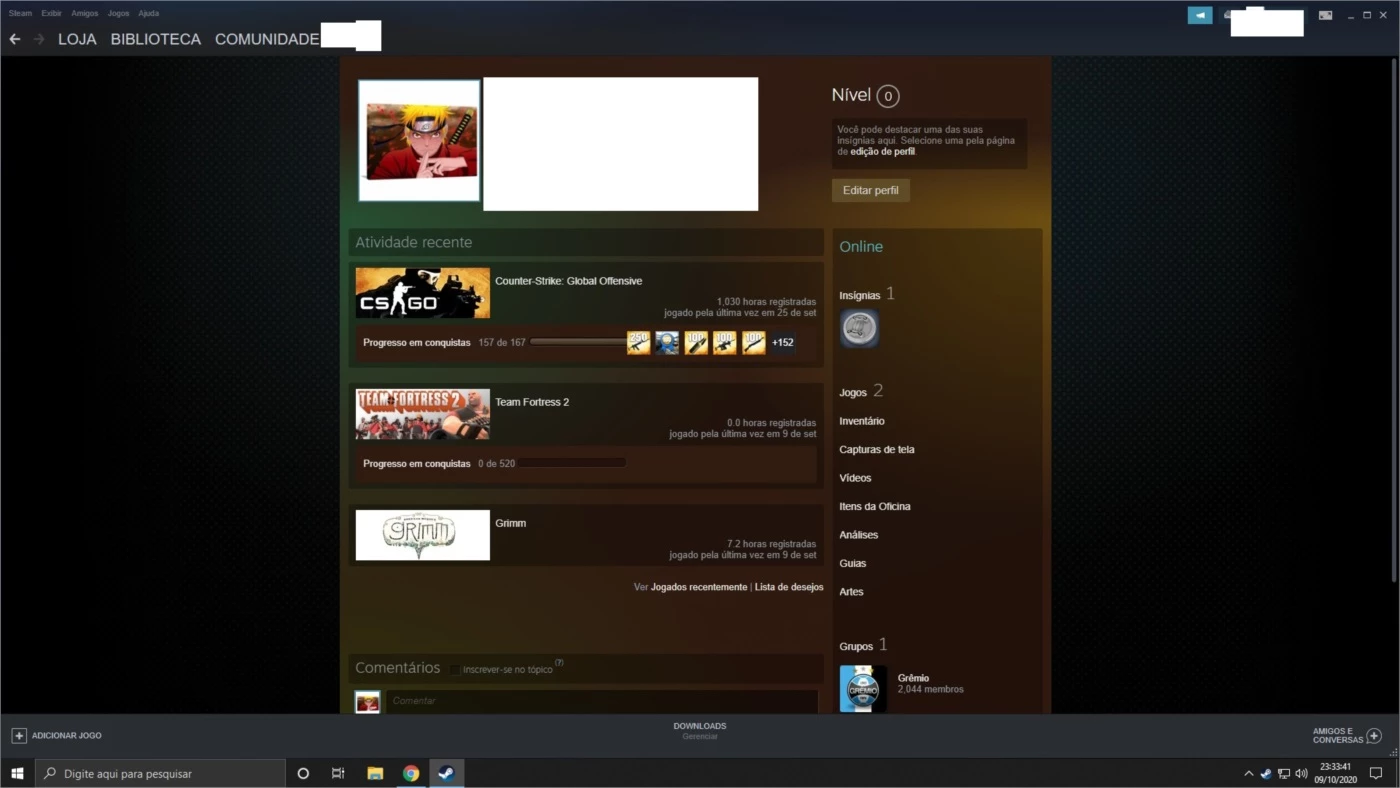Click the help question mark near Inscrever-se
Image resolution: width=1400 pixels, height=788 pixels.
[559, 663]
